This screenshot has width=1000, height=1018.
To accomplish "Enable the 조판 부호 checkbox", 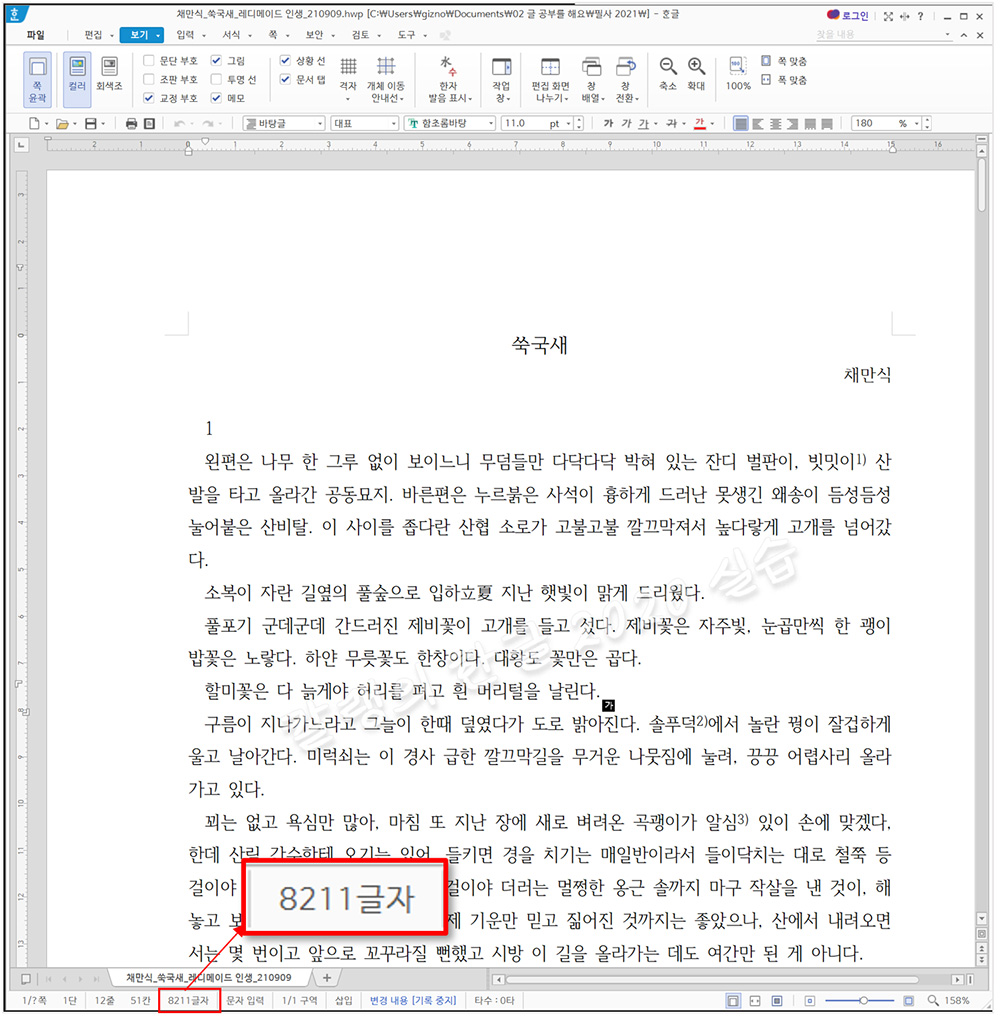I will click(x=149, y=79).
